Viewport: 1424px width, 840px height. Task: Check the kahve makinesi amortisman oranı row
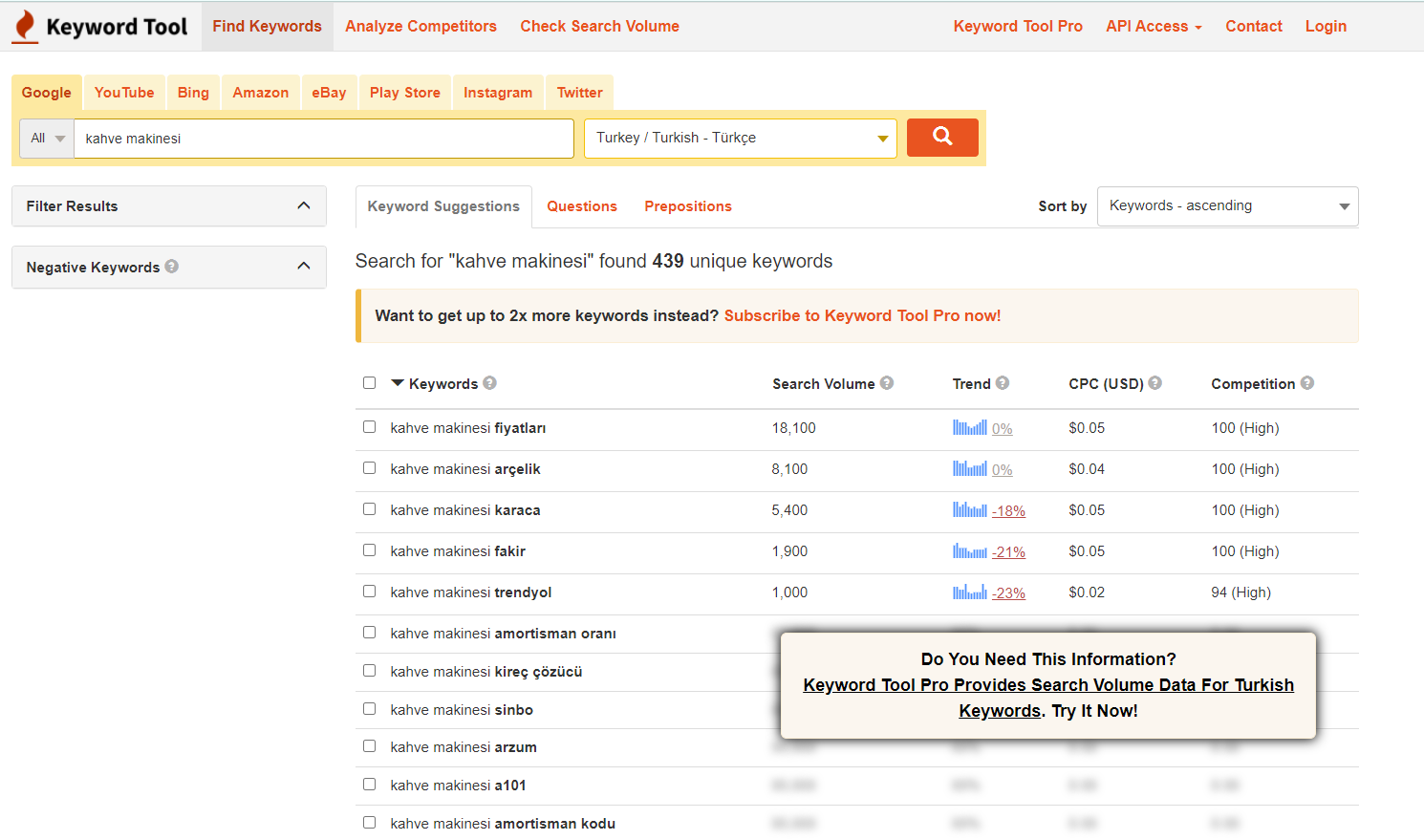tap(369, 633)
